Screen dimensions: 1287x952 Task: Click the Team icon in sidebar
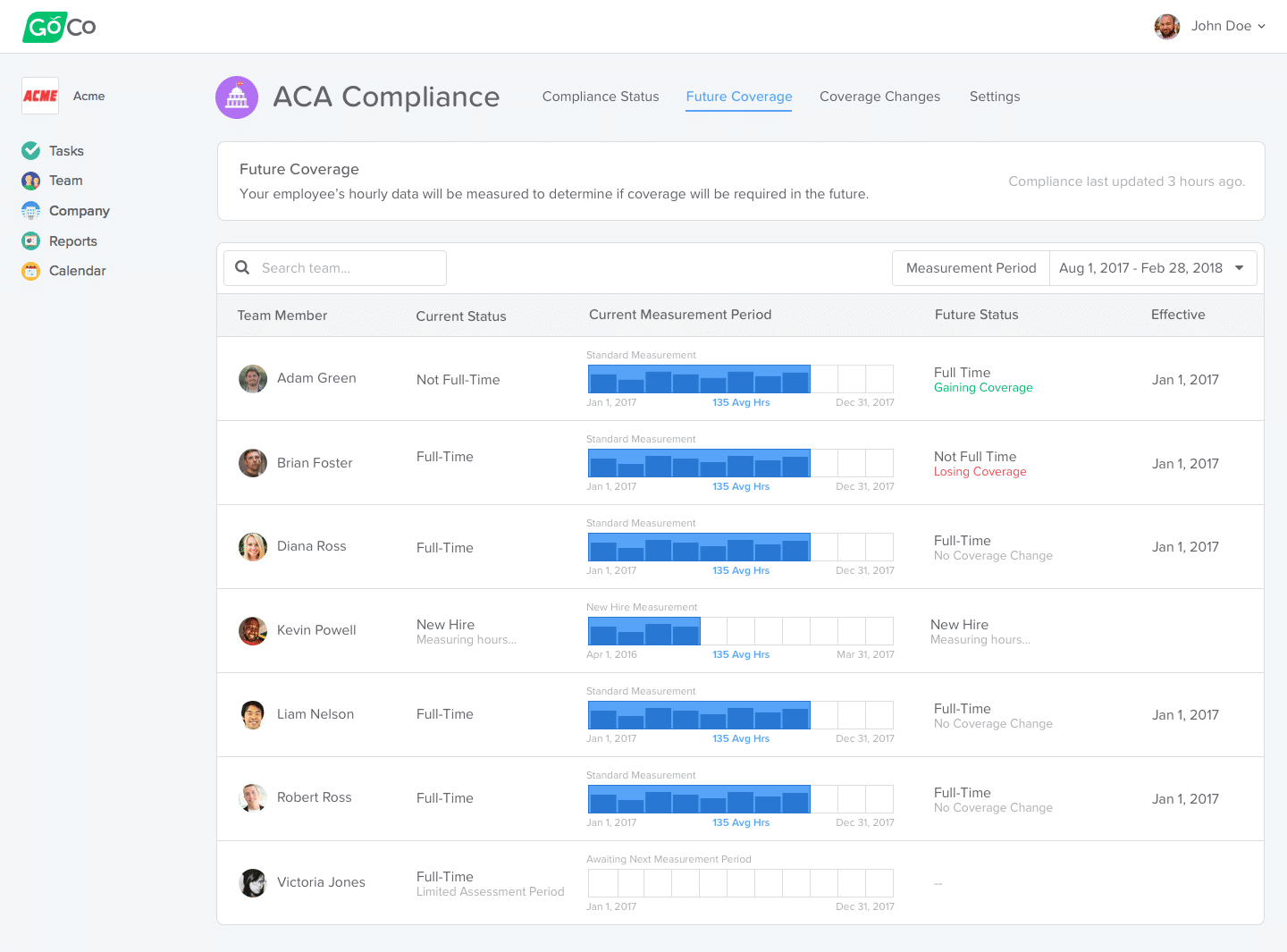coord(31,181)
